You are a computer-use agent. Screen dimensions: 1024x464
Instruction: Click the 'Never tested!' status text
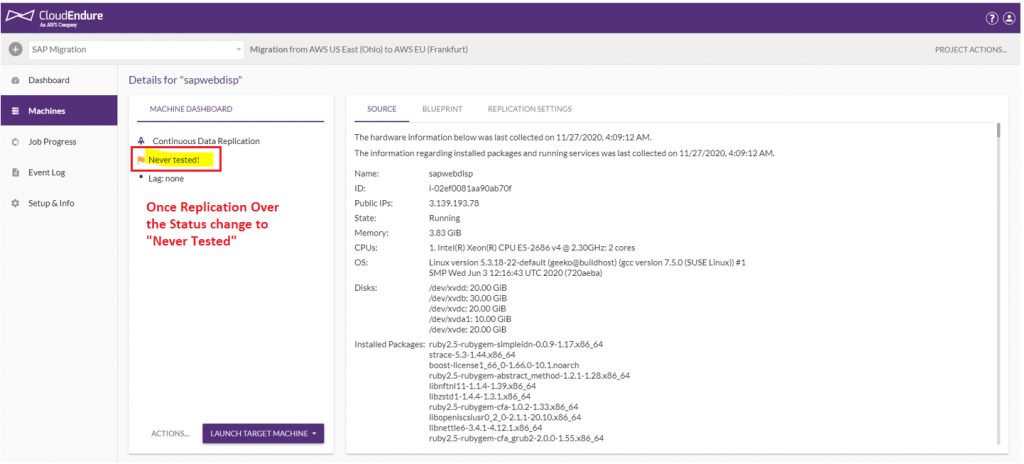(174, 159)
